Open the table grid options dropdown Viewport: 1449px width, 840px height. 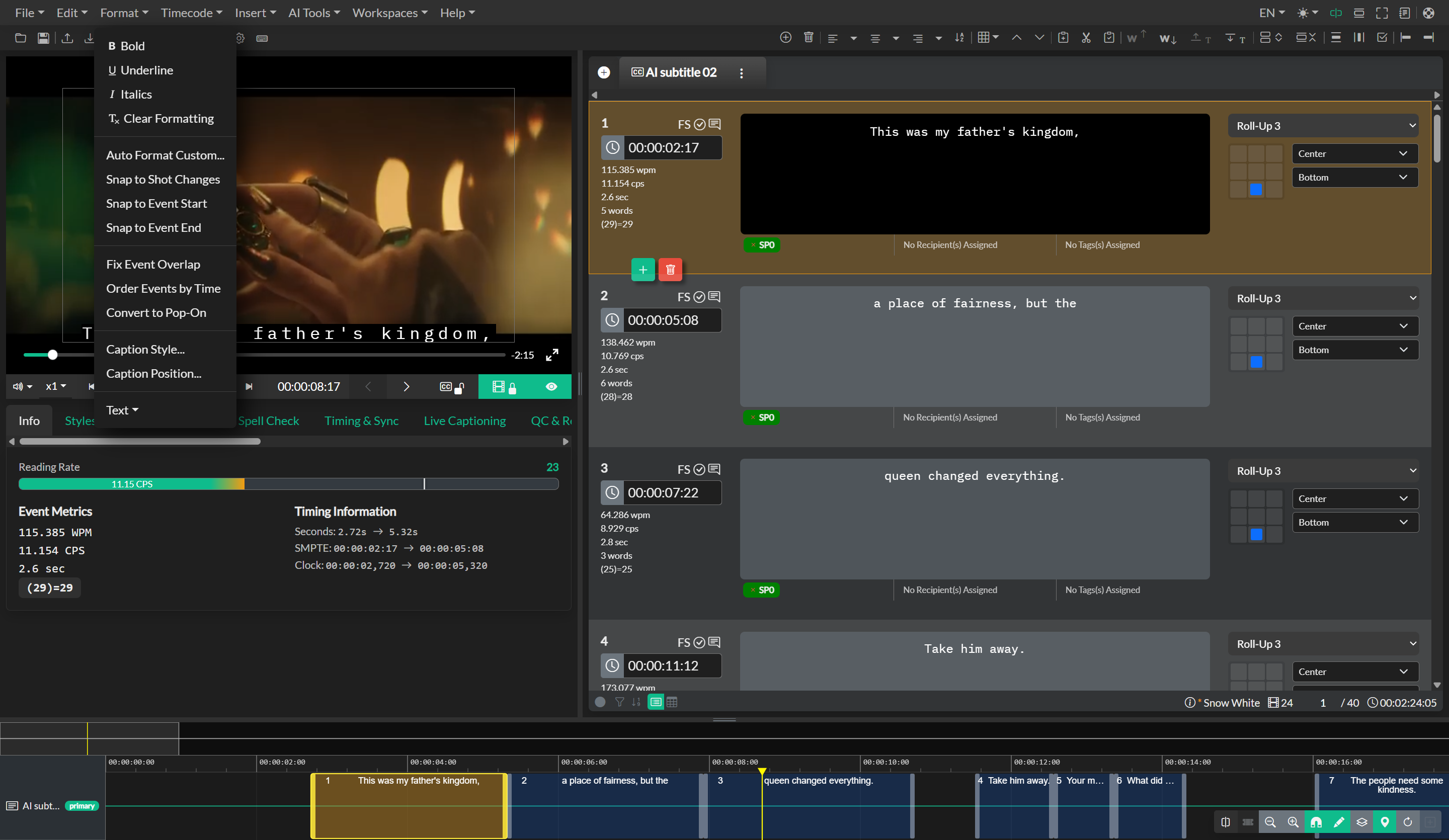tap(989, 37)
